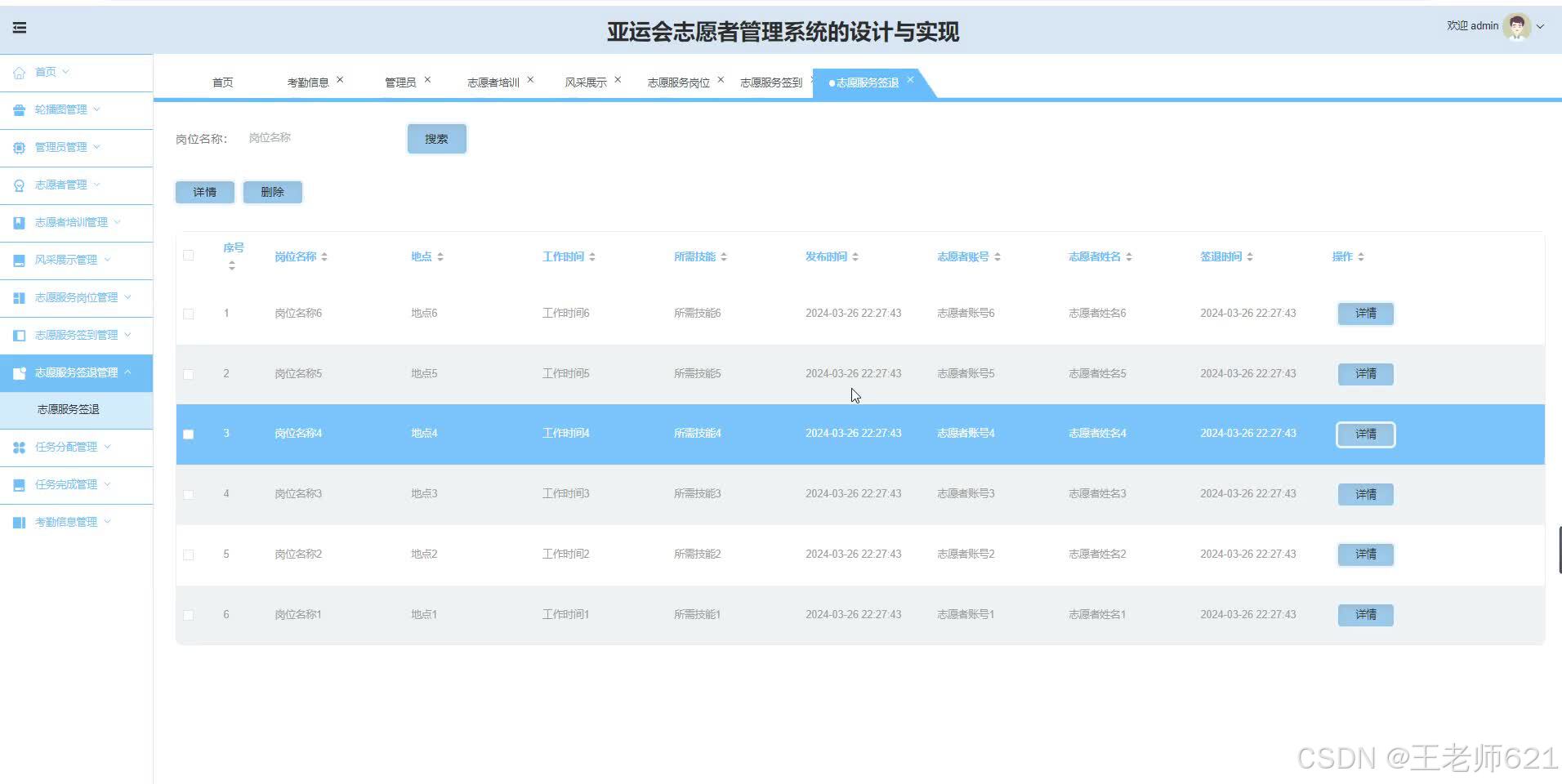This screenshot has width=1562, height=784.
Task: Click the home icon beside 首页 in sidebar
Action: tap(19, 73)
